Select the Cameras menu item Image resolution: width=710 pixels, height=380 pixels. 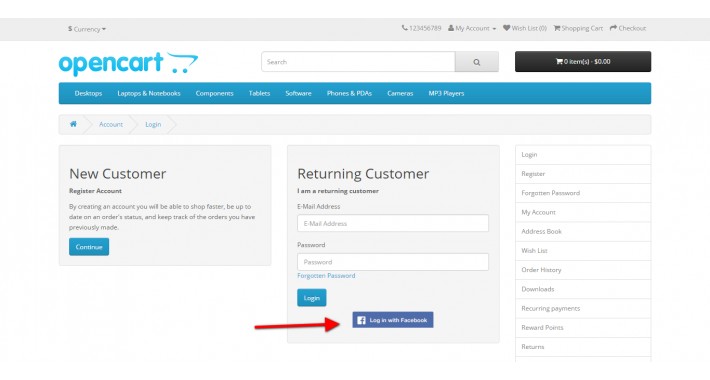click(400, 93)
